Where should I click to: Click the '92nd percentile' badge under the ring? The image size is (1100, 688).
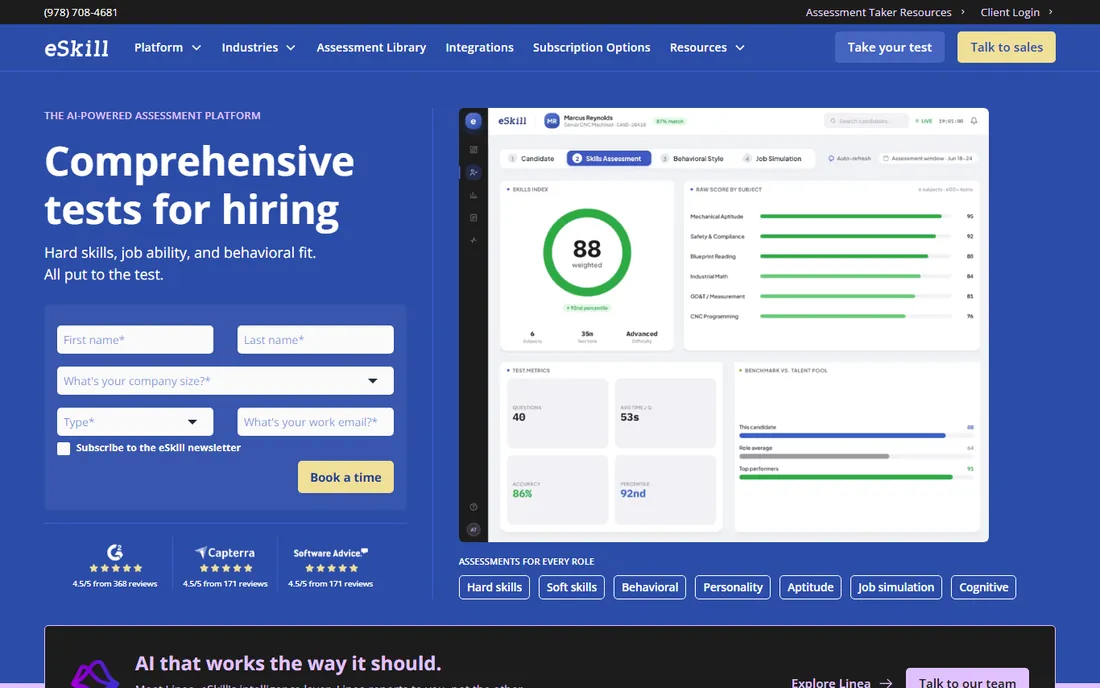pyautogui.click(x=587, y=308)
